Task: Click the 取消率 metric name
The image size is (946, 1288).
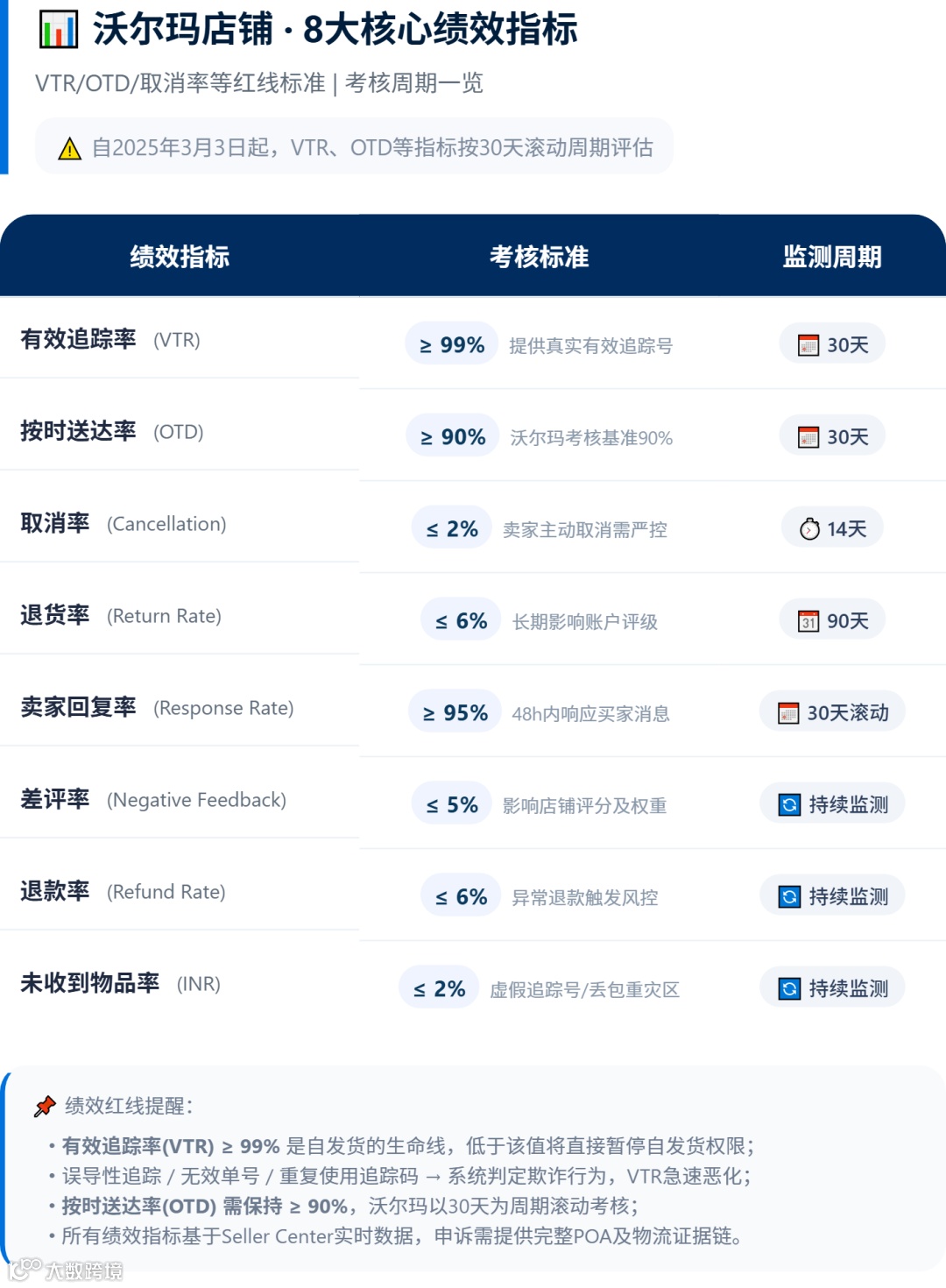Action: [55, 523]
